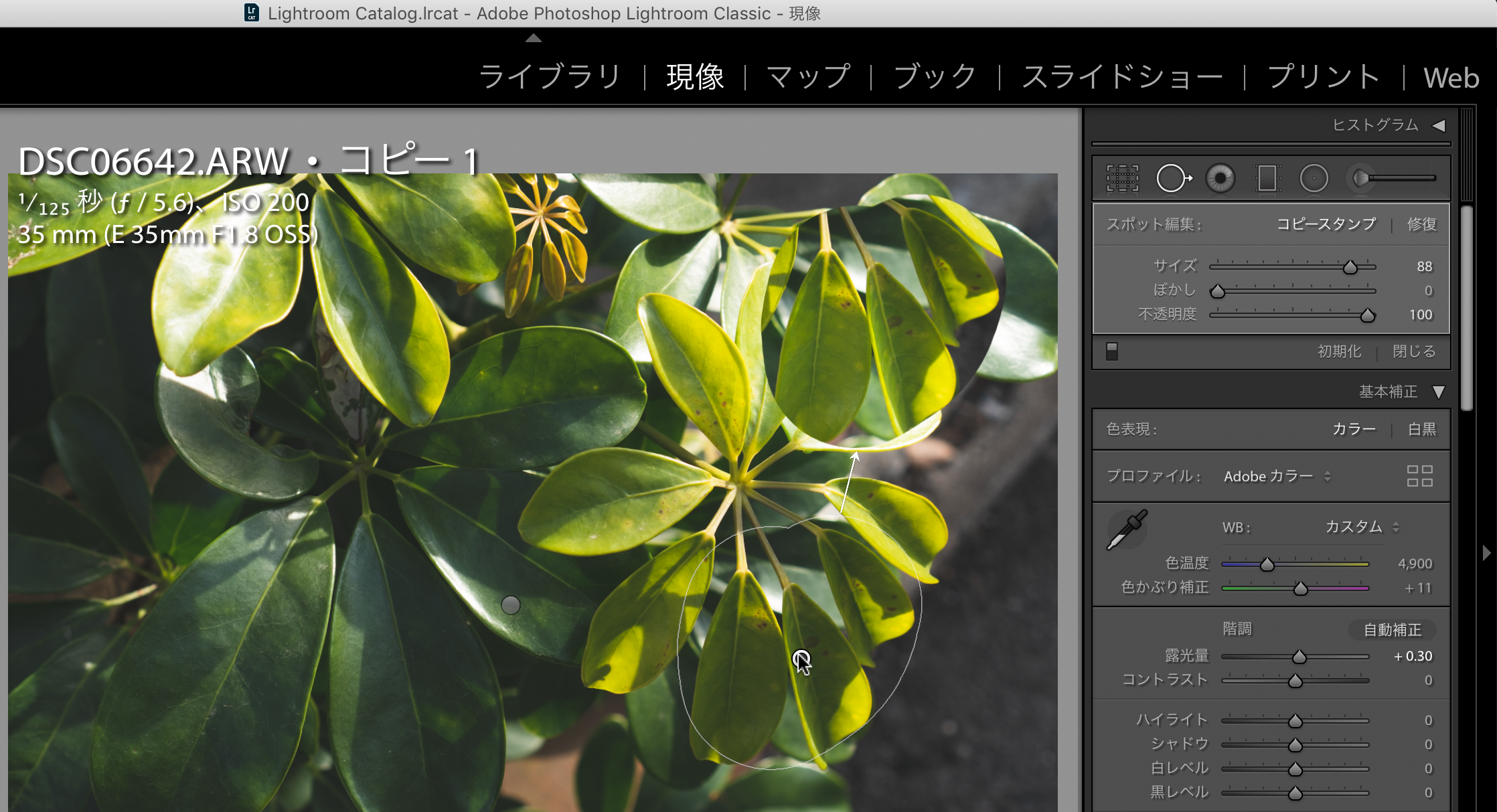
Task: Click the right panel scrollbar
Action: pos(1466,308)
